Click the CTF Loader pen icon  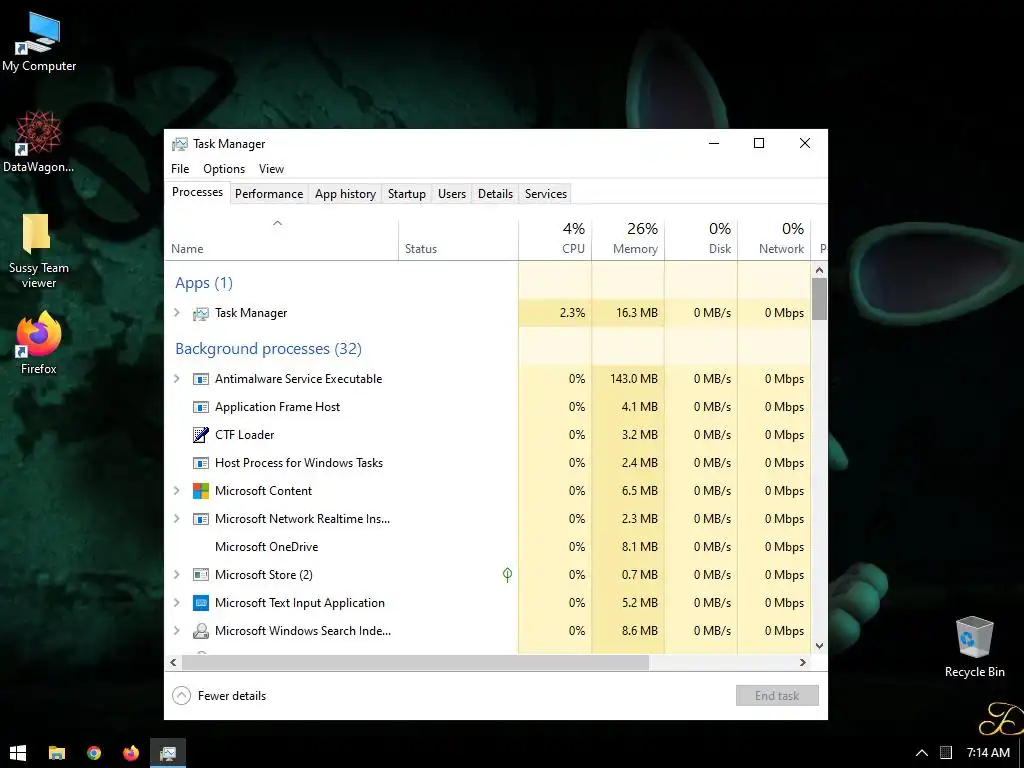(200, 435)
